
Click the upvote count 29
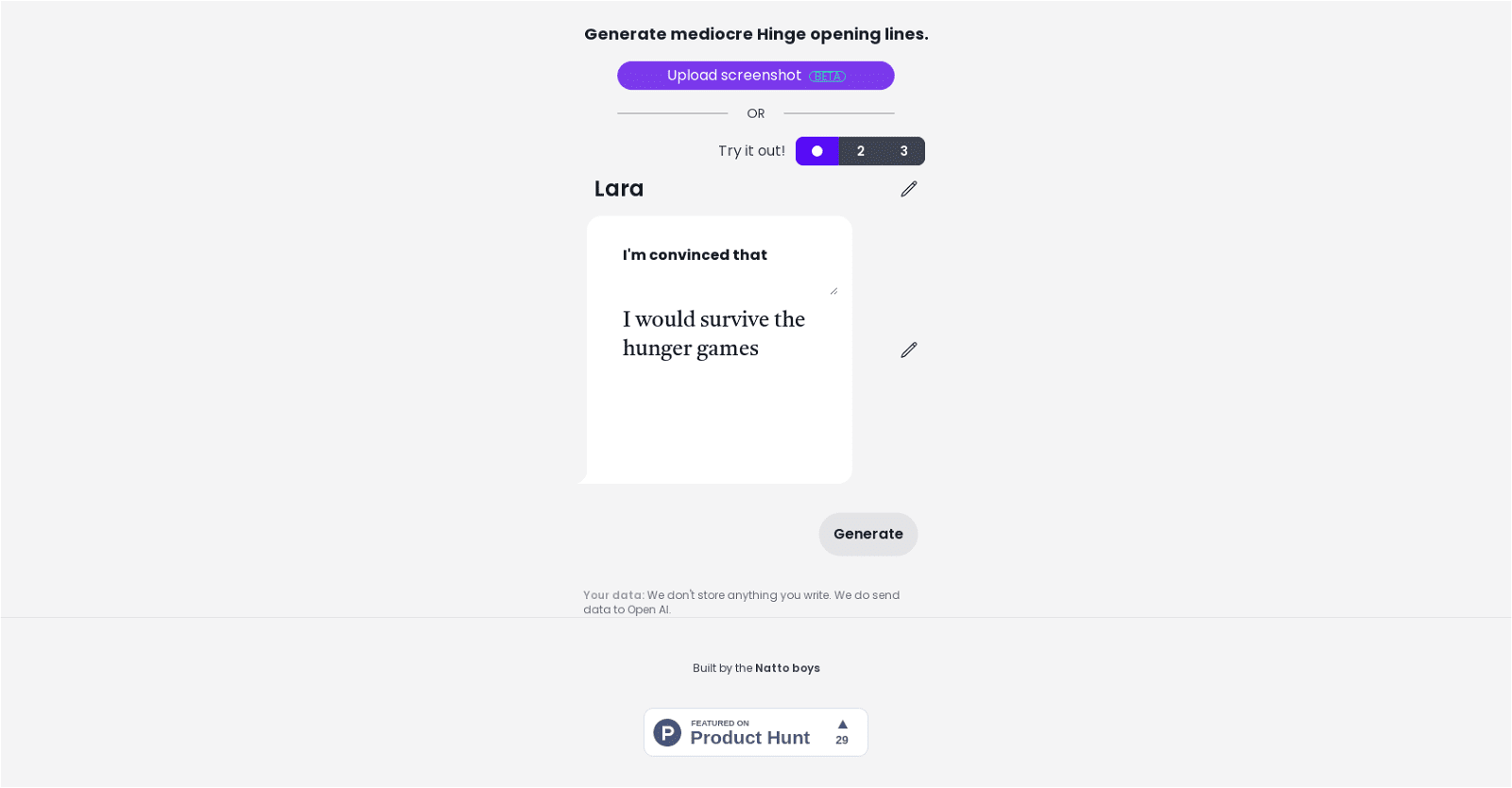click(842, 741)
